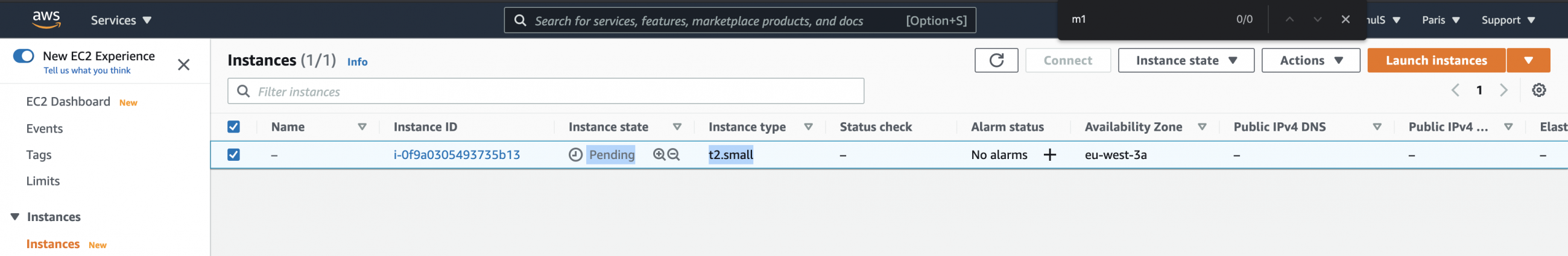Go to next find-in-page match
The height and width of the screenshot is (256, 1568).
pos(1317,19)
